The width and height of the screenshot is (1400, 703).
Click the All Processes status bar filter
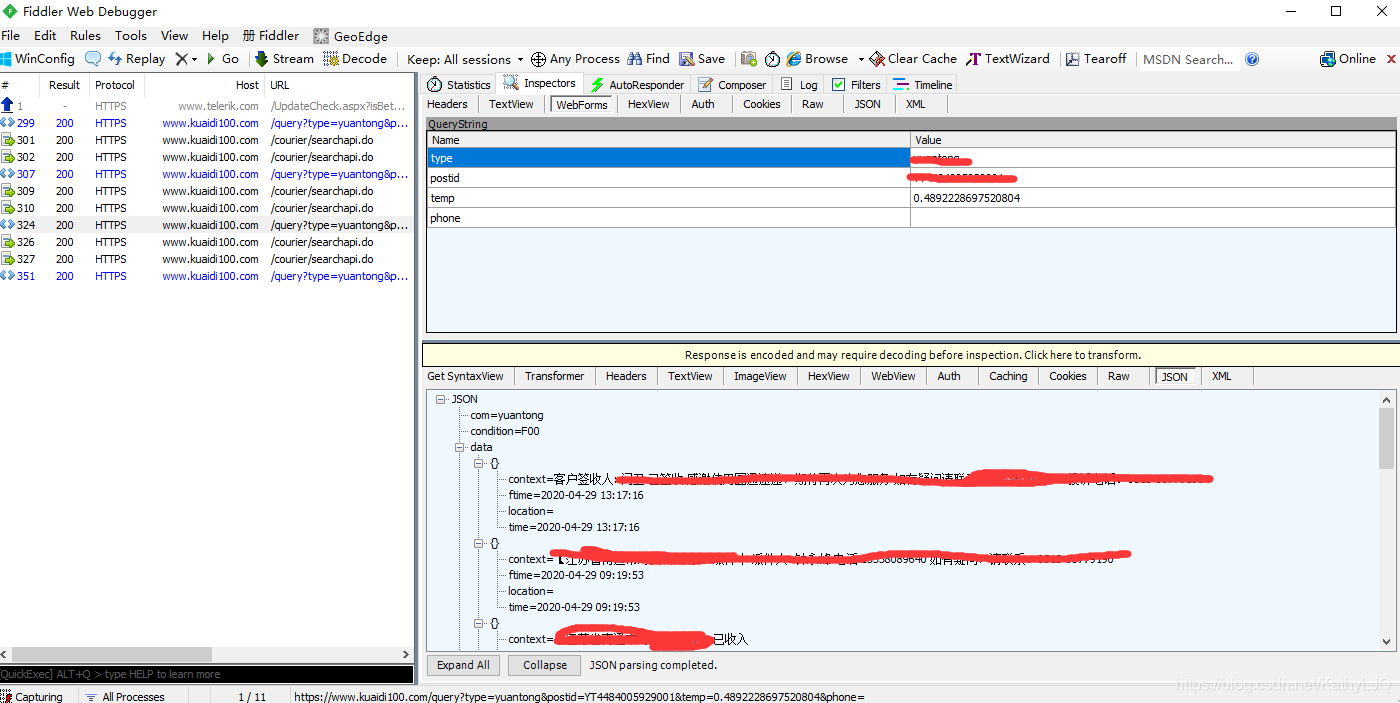(124, 697)
